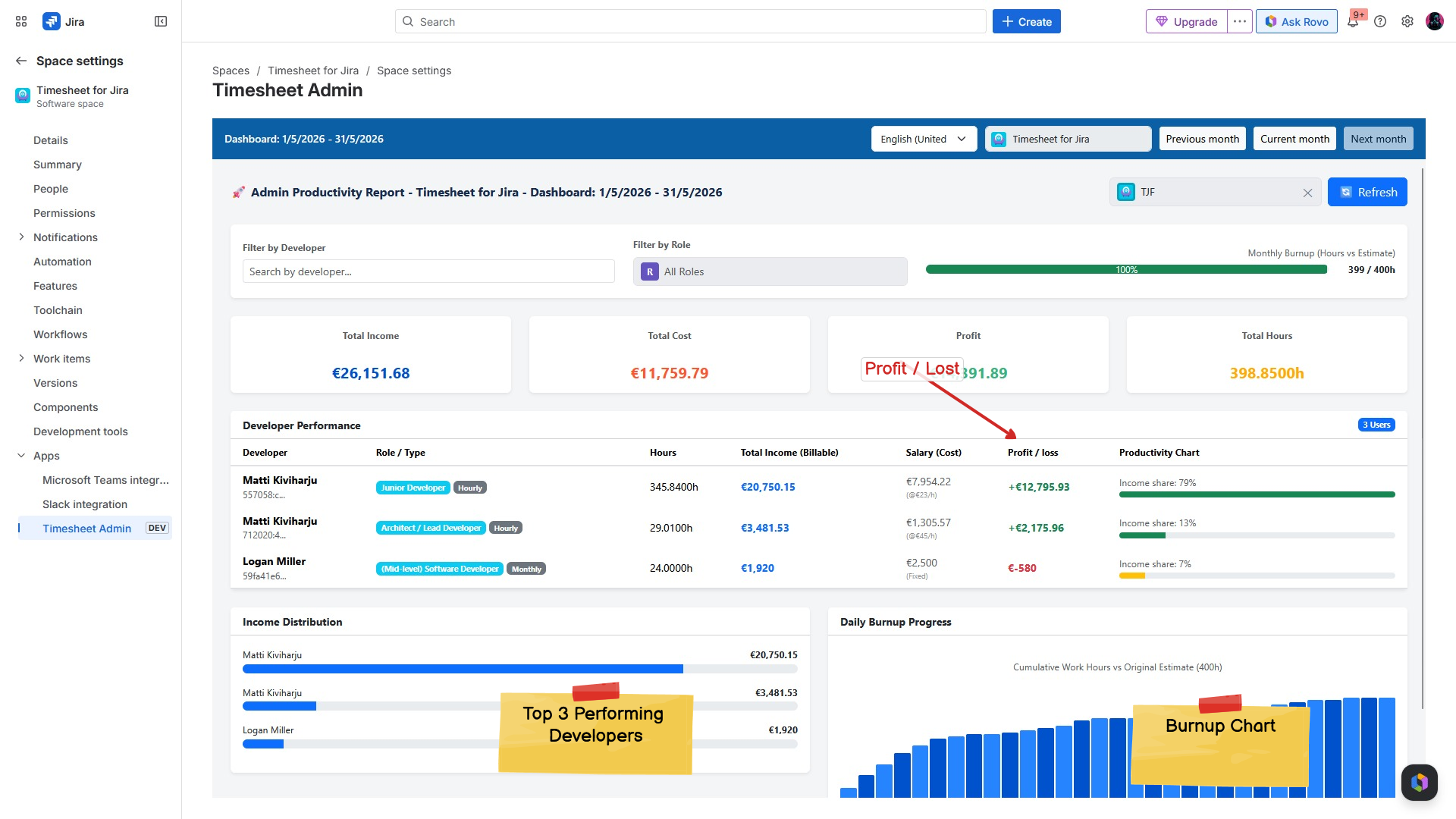1456x819 pixels.
Task: Click the R role icon in All Roles
Action: pos(650,271)
